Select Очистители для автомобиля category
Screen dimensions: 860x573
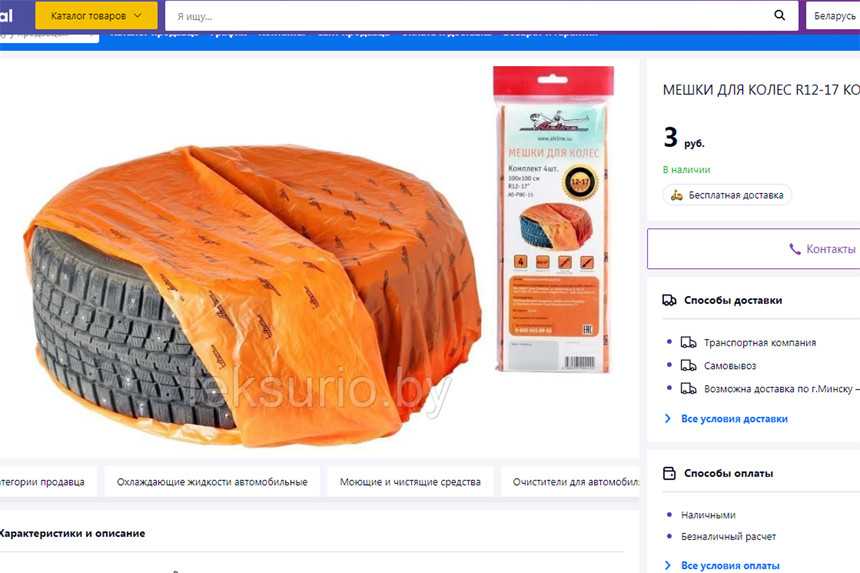570,482
